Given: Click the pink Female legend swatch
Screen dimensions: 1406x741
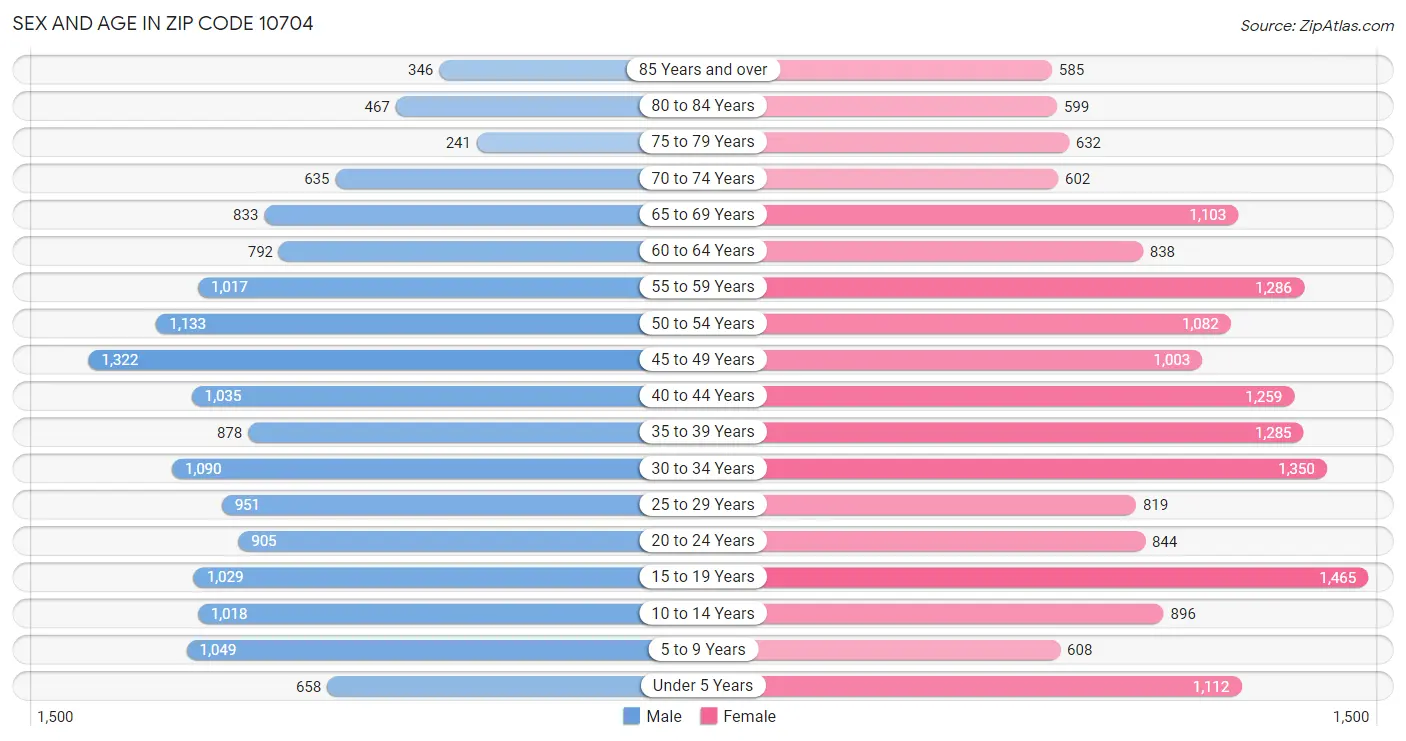Looking at the screenshot, I should [709, 716].
